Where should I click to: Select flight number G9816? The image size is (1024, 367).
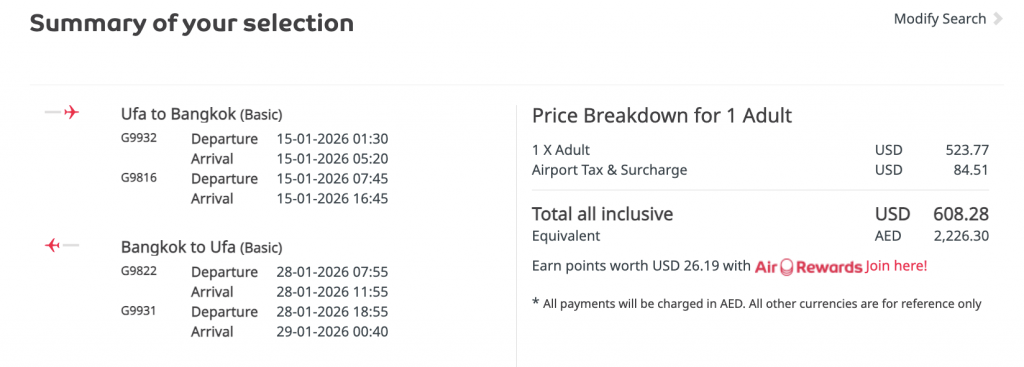pyautogui.click(x=138, y=176)
